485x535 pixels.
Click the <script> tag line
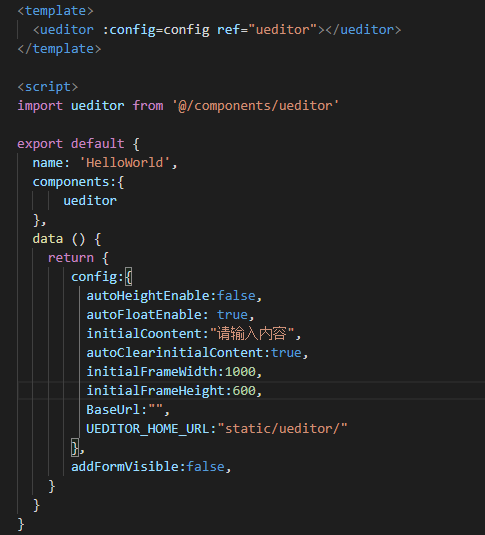point(48,87)
